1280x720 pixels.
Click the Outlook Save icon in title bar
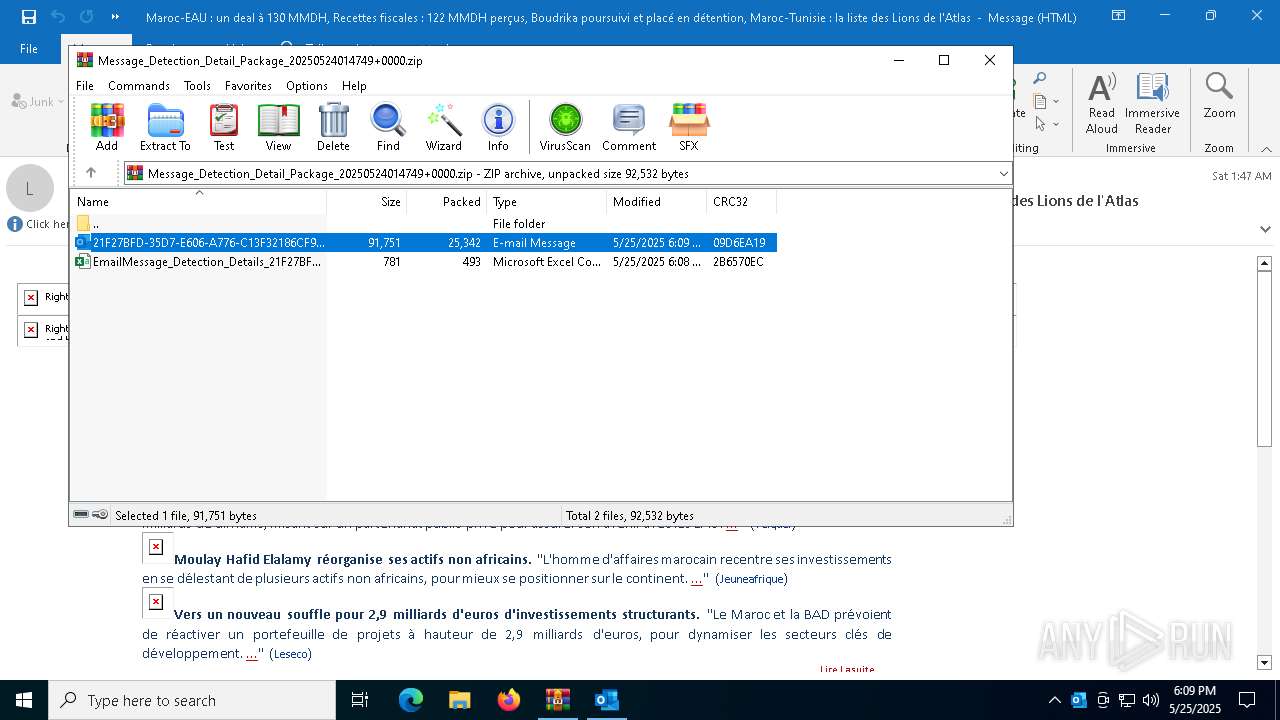pyautogui.click(x=28, y=17)
